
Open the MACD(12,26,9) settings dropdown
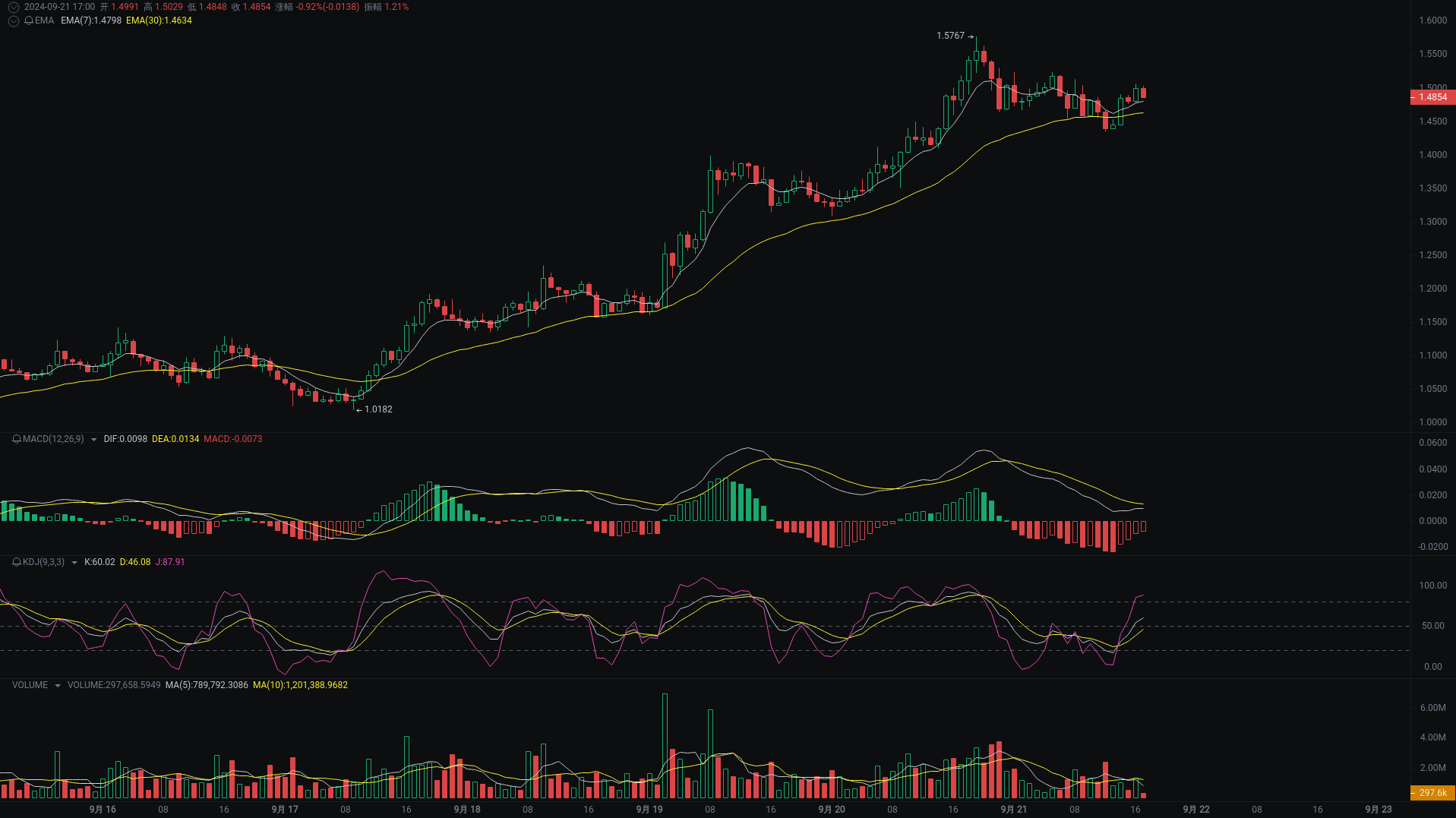(93, 439)
